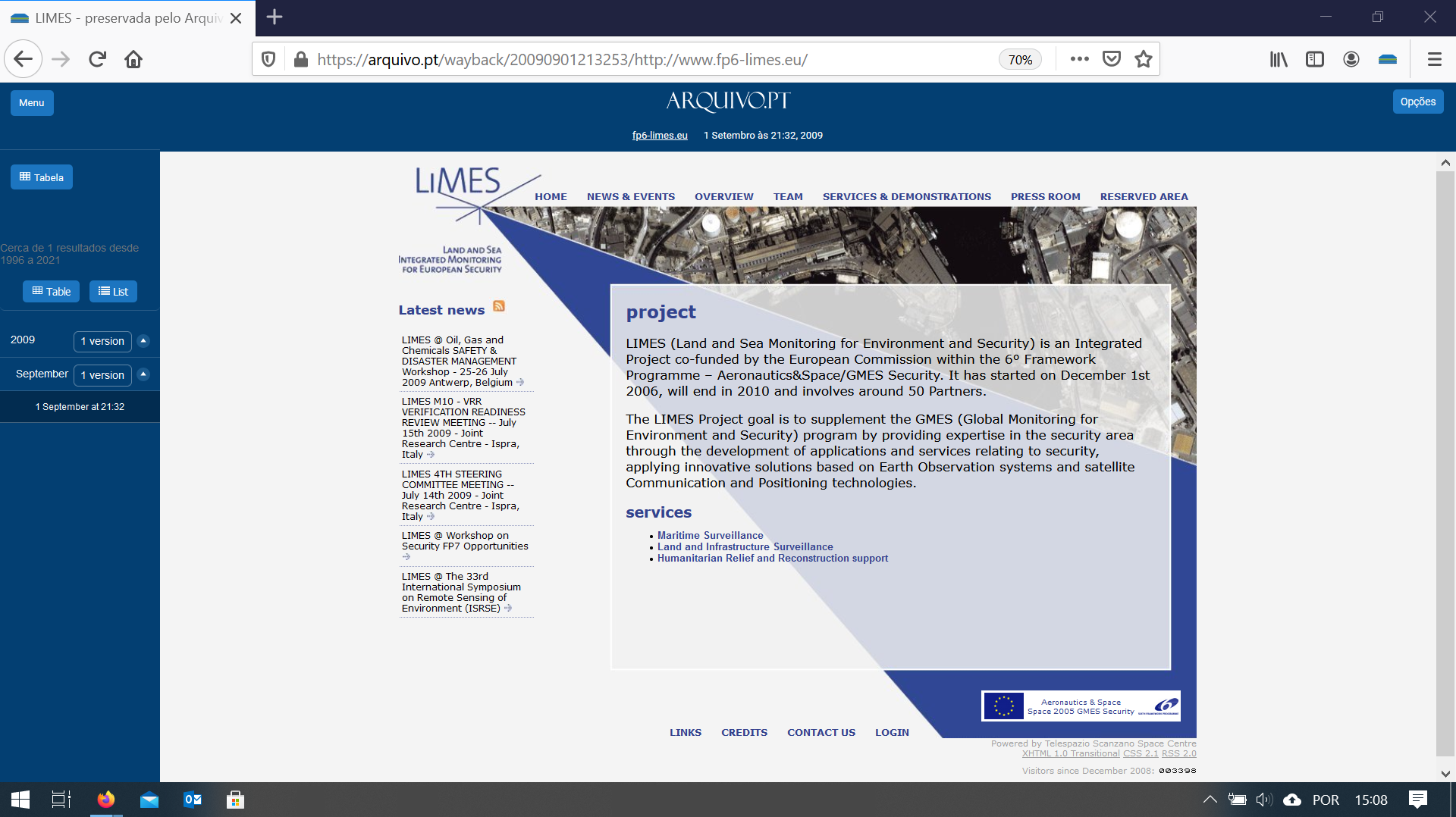Open Workshop on Security FP7 Opportunities news
1456x817 pixels.
(465, 546)
